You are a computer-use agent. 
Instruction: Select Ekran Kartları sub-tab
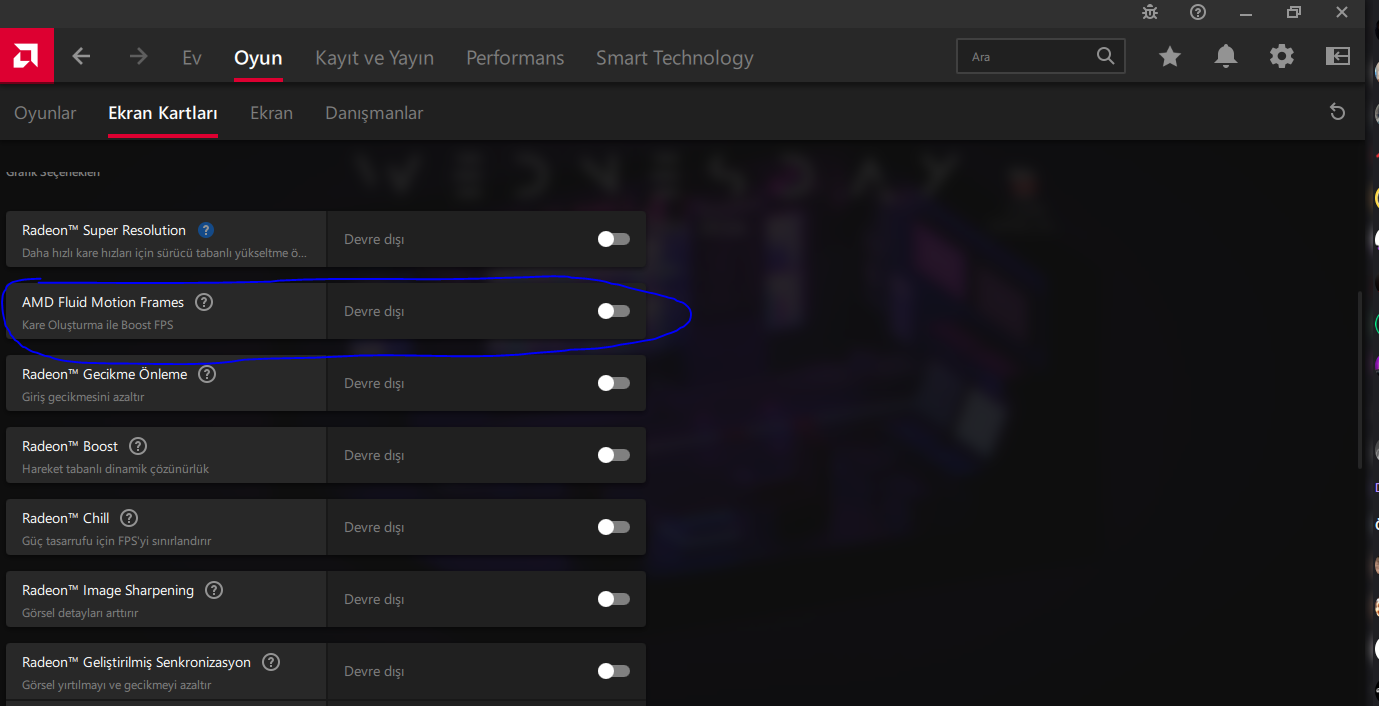point(163,113)
